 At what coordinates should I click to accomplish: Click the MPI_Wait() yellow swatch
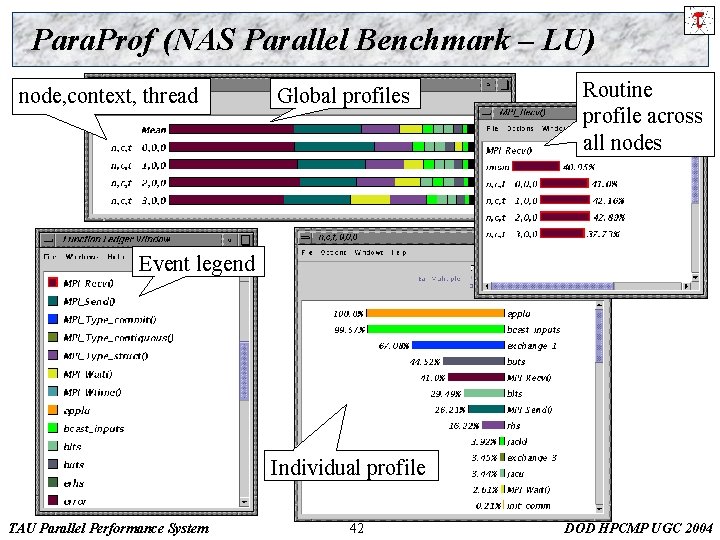pyautogui.click(x=53, y=373)
